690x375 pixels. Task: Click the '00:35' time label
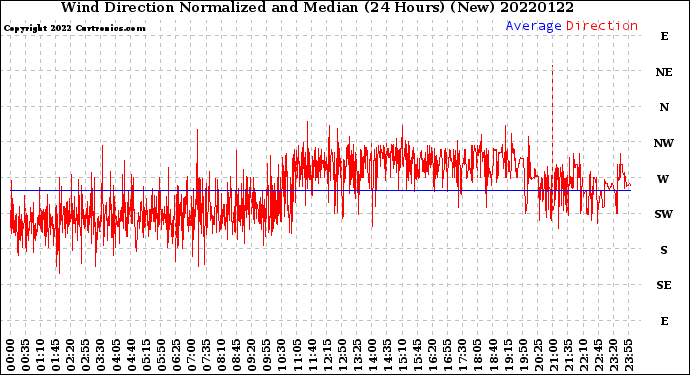pyautogui.click(x=26, y=356)
